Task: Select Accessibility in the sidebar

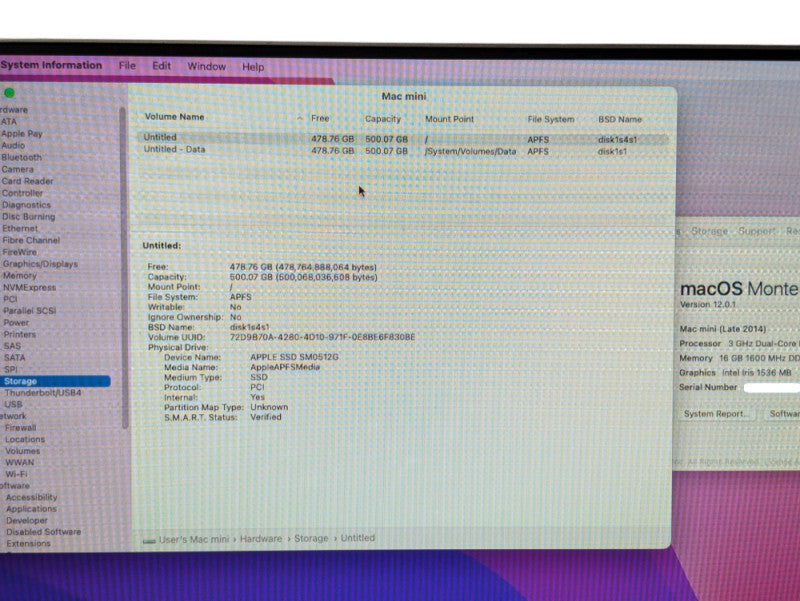Action: point(32,497)
